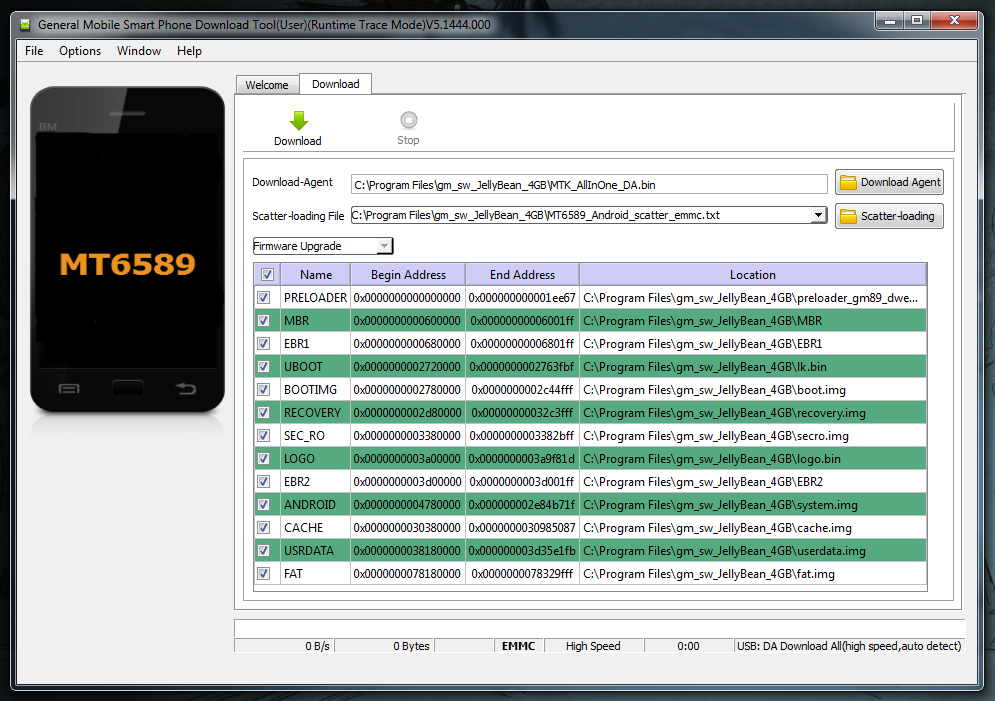
Task: Click the End Address column header
Action: [x=522, y=275]
